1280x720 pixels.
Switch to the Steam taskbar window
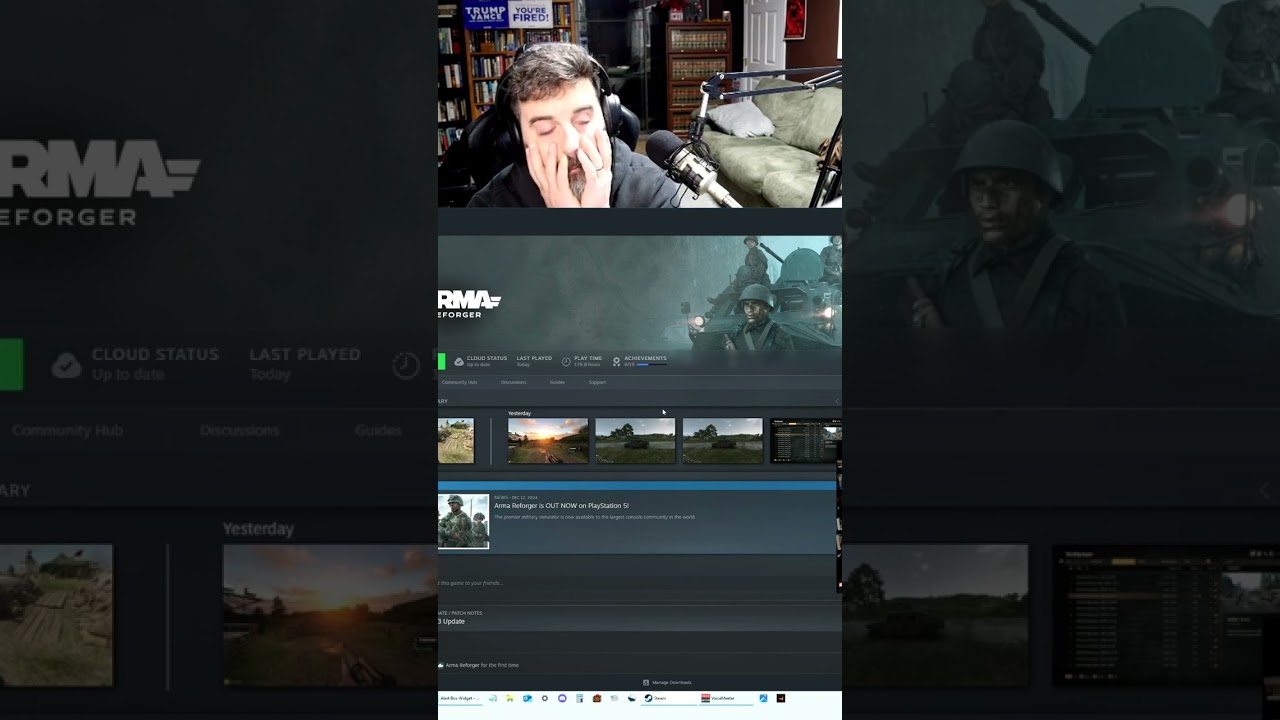coord(669,698)
